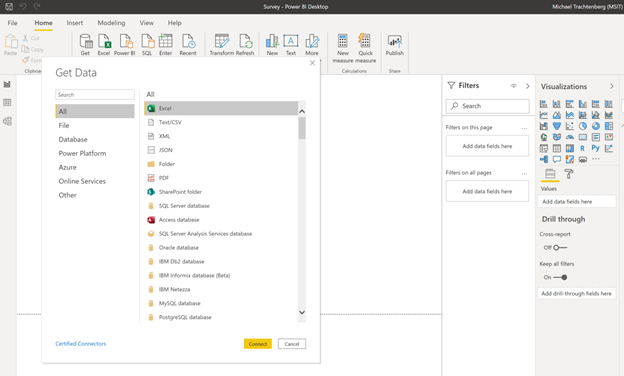Screen dimensions: 624x376
Task: Select Online Services category
Action: point(95,181)
